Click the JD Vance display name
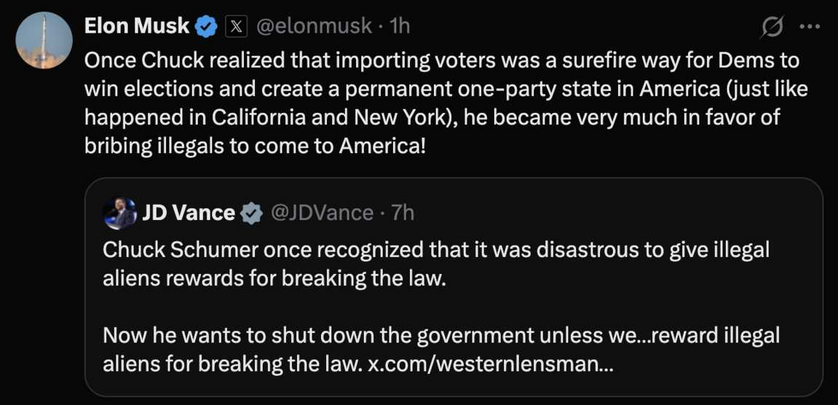 188,212
